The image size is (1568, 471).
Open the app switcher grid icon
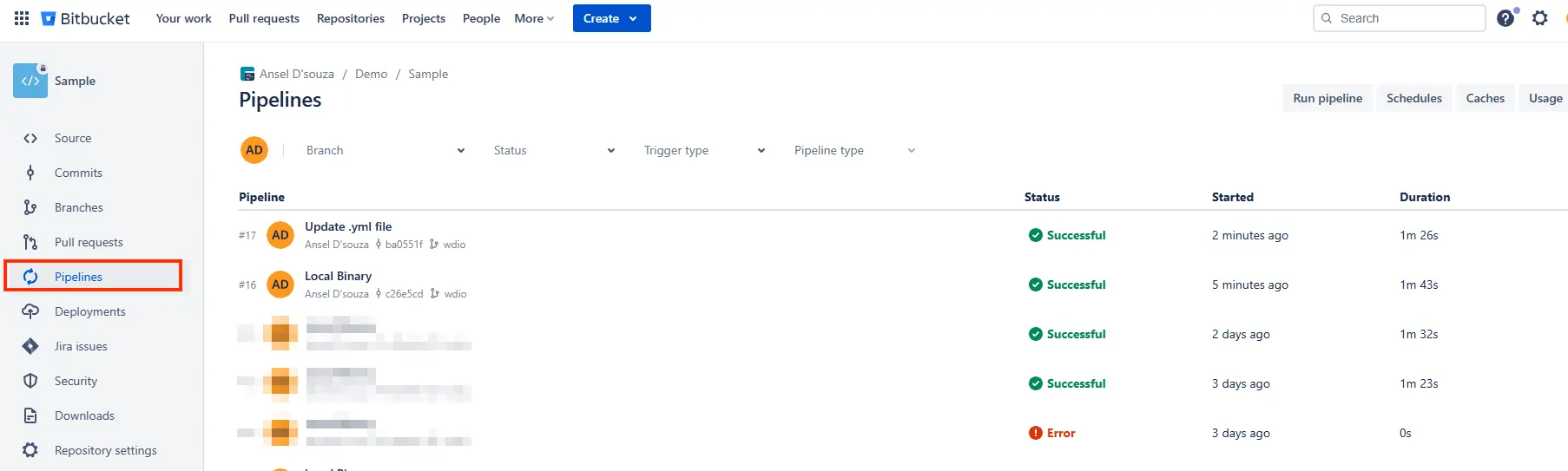click(x=22, y=18)
